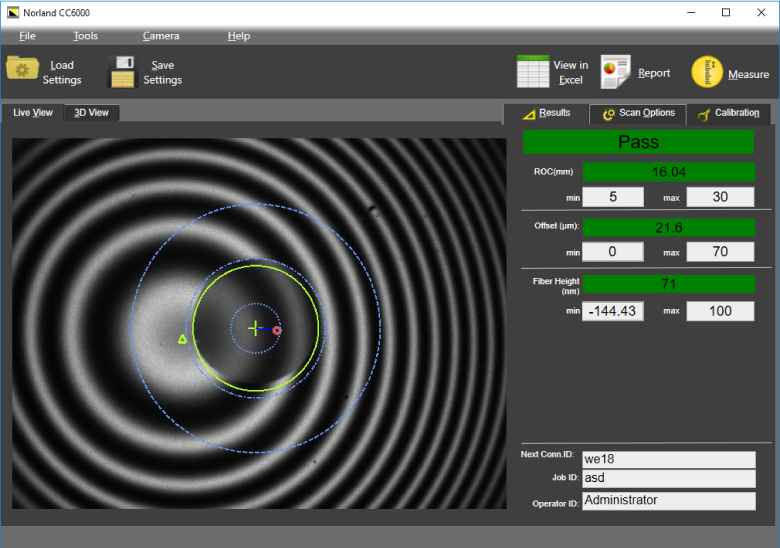The height and width of the screenshot is (548, 780).
Task: Switch to the 3D View tab
Action: point(91,113)
